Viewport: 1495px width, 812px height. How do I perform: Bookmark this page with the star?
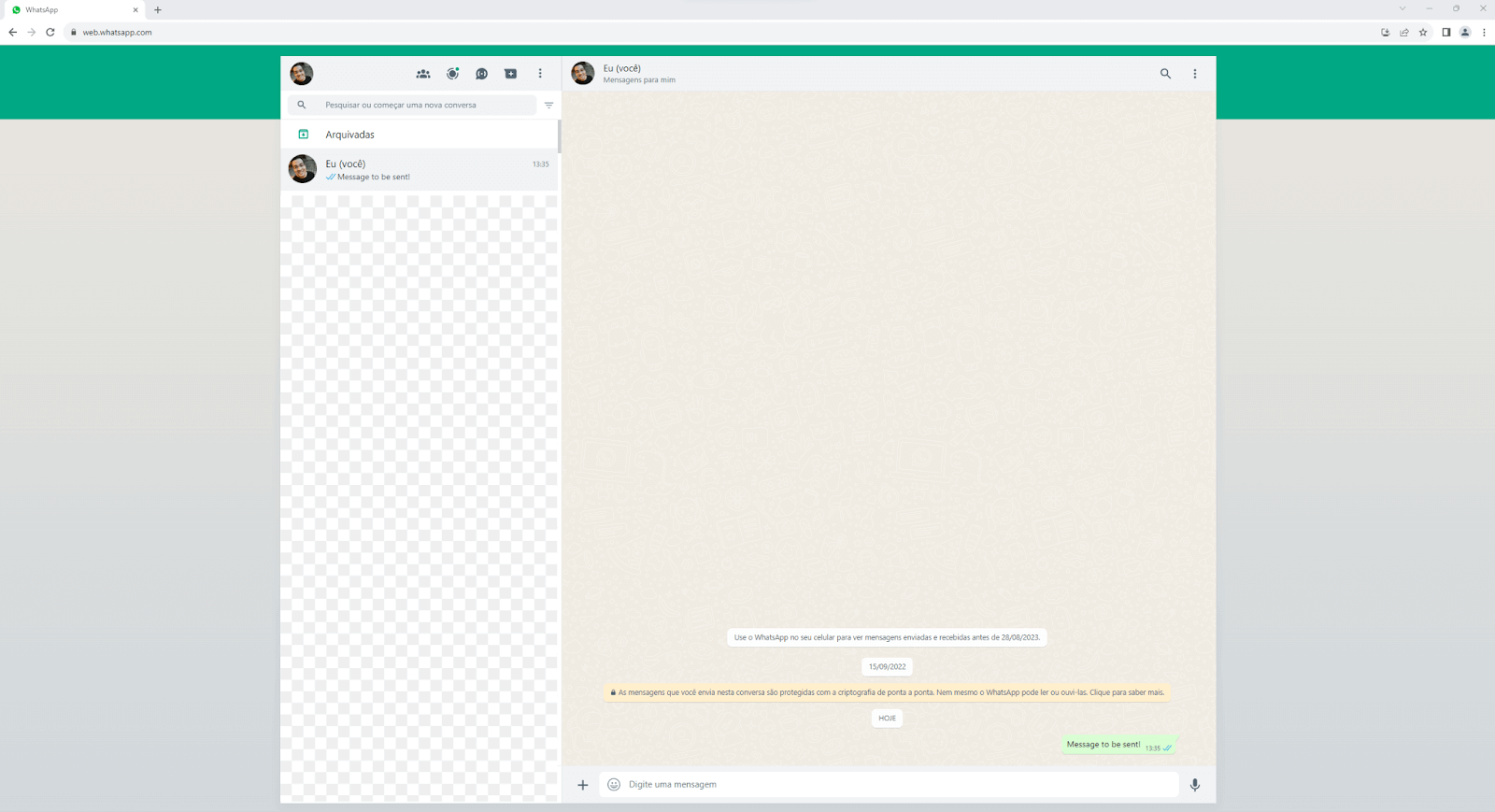click(x=1423, y=32)
